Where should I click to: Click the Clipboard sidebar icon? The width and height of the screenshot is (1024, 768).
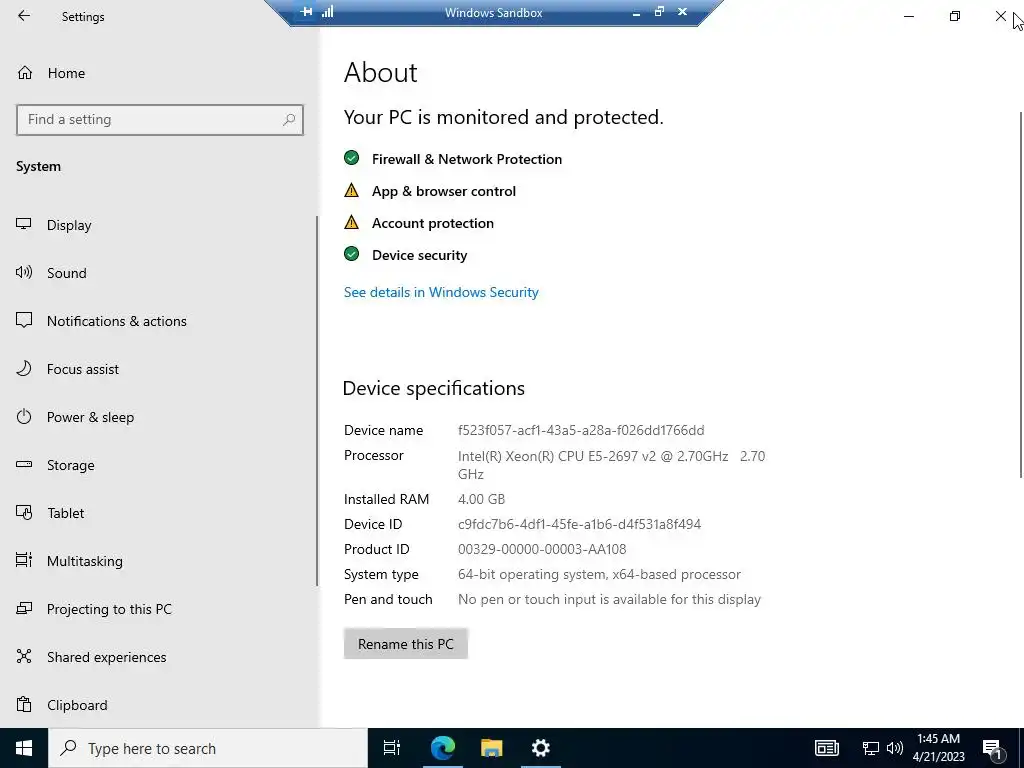[24, 705]
